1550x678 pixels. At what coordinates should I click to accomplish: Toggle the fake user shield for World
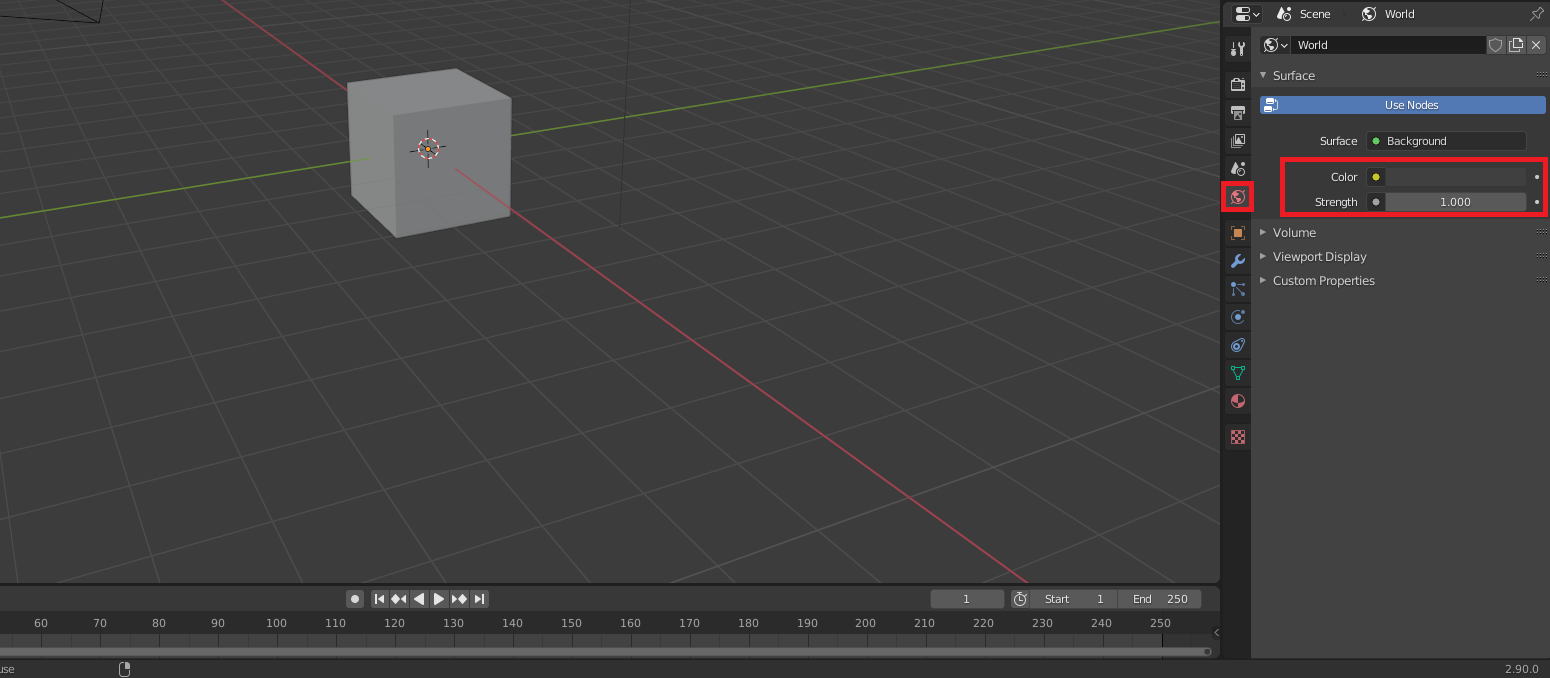click(1496, 45)
